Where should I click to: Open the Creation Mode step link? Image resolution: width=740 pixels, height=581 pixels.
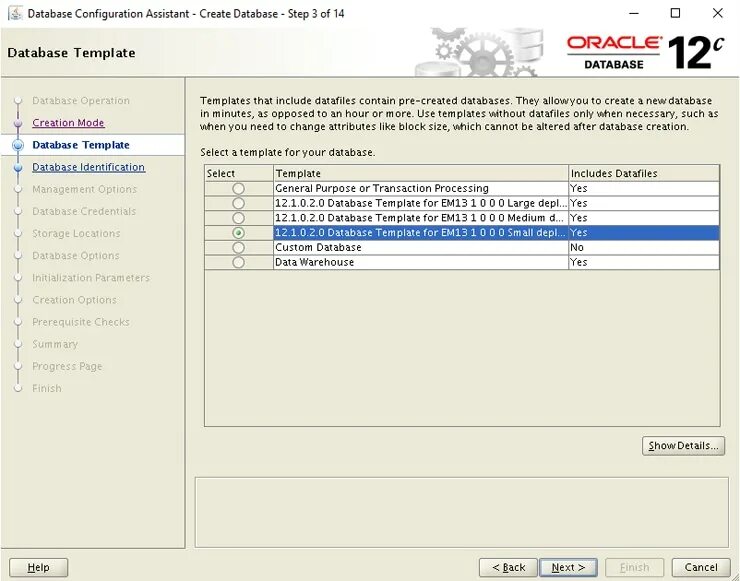click(x=68, y=123)
